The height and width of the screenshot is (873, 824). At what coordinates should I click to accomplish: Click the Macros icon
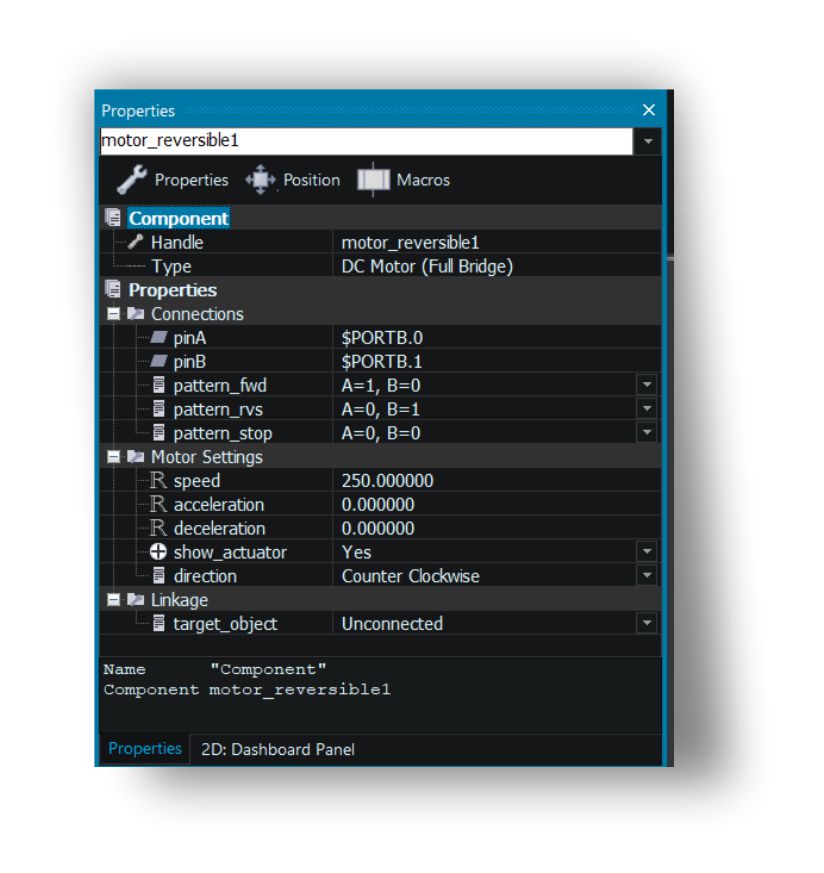click(373, 179)
